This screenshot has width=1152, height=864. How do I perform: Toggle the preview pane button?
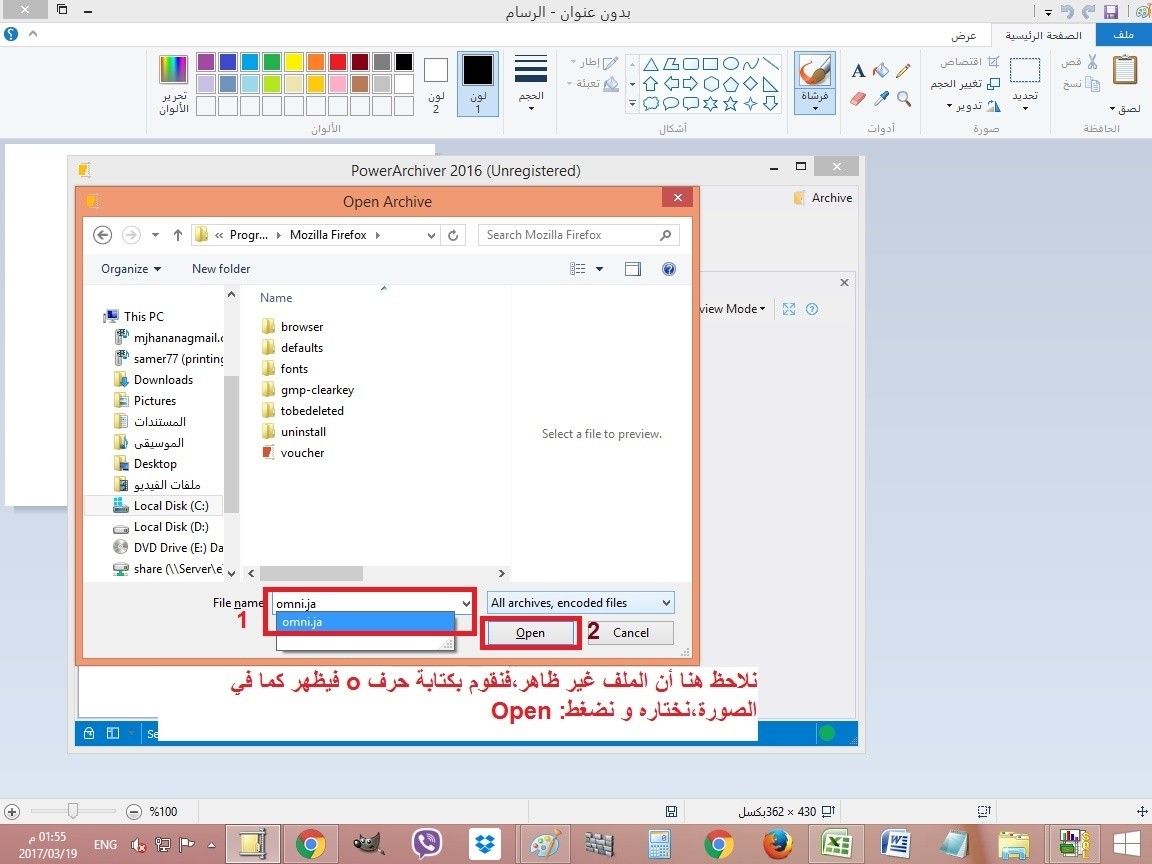[633, 269]
